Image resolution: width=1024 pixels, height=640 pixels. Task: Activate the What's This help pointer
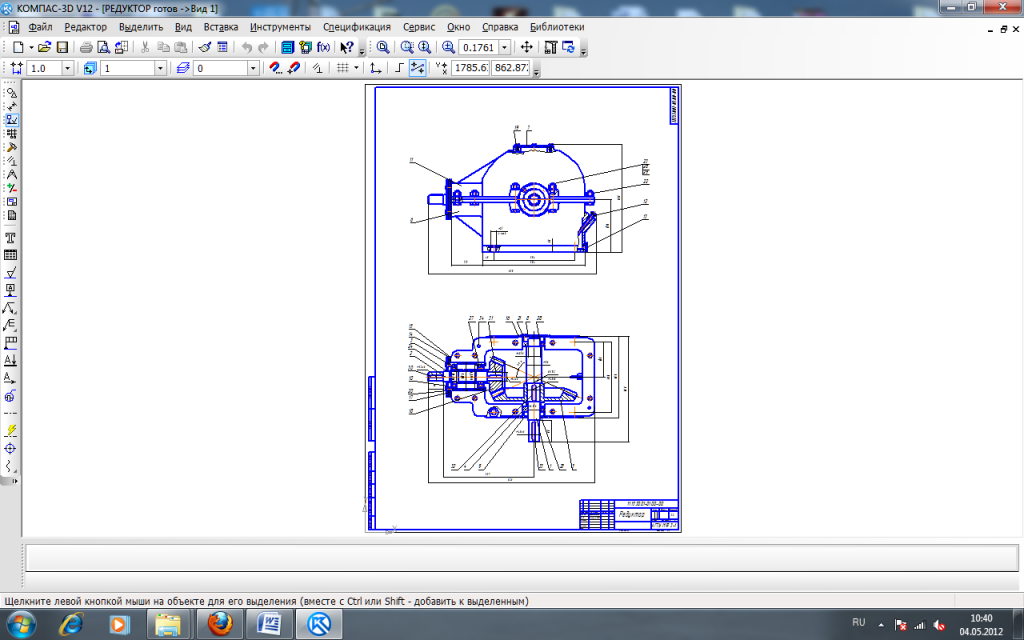tap(347, 47)
